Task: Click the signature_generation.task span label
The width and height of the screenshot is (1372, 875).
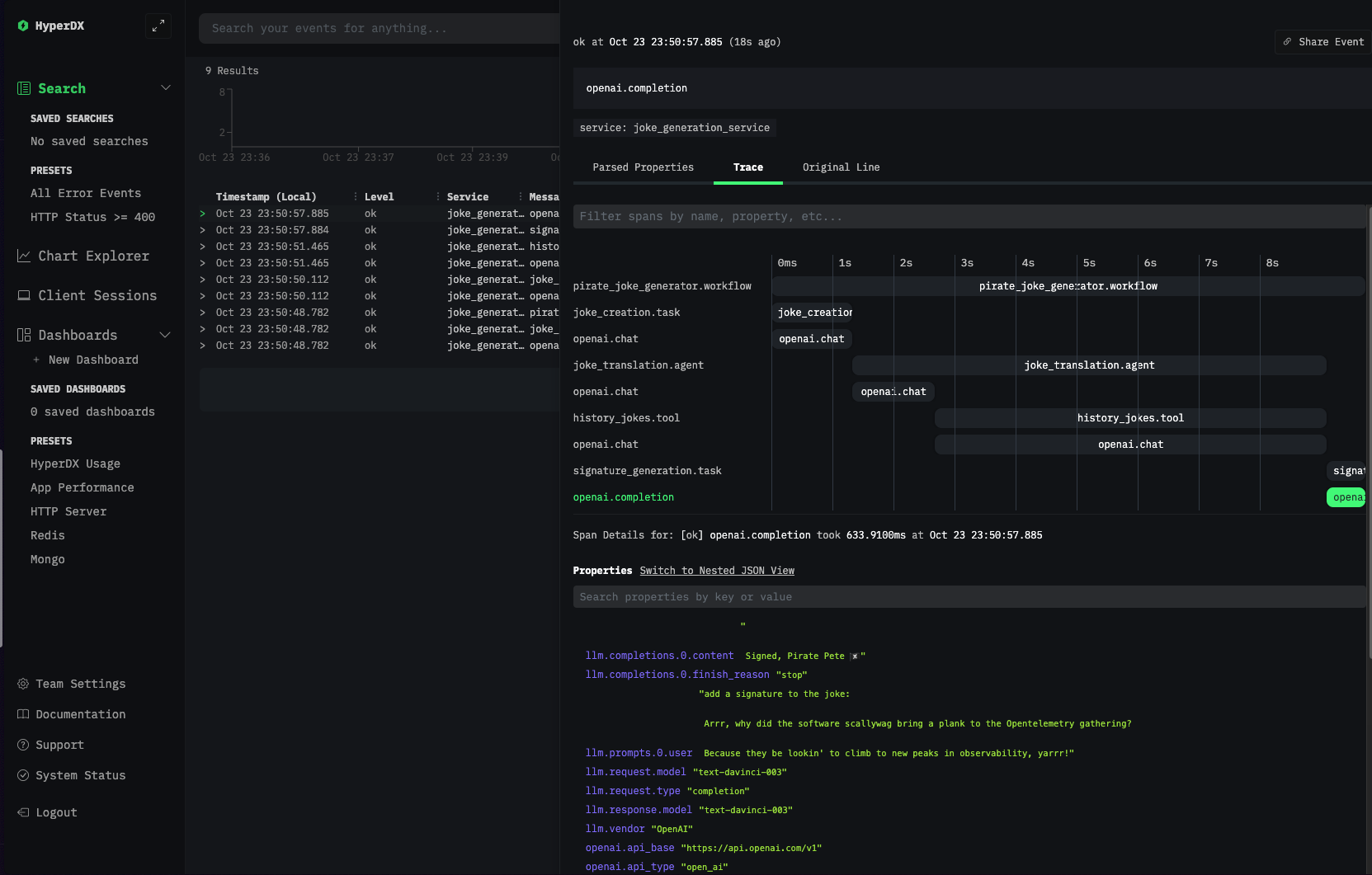Action: click(647, 471)
